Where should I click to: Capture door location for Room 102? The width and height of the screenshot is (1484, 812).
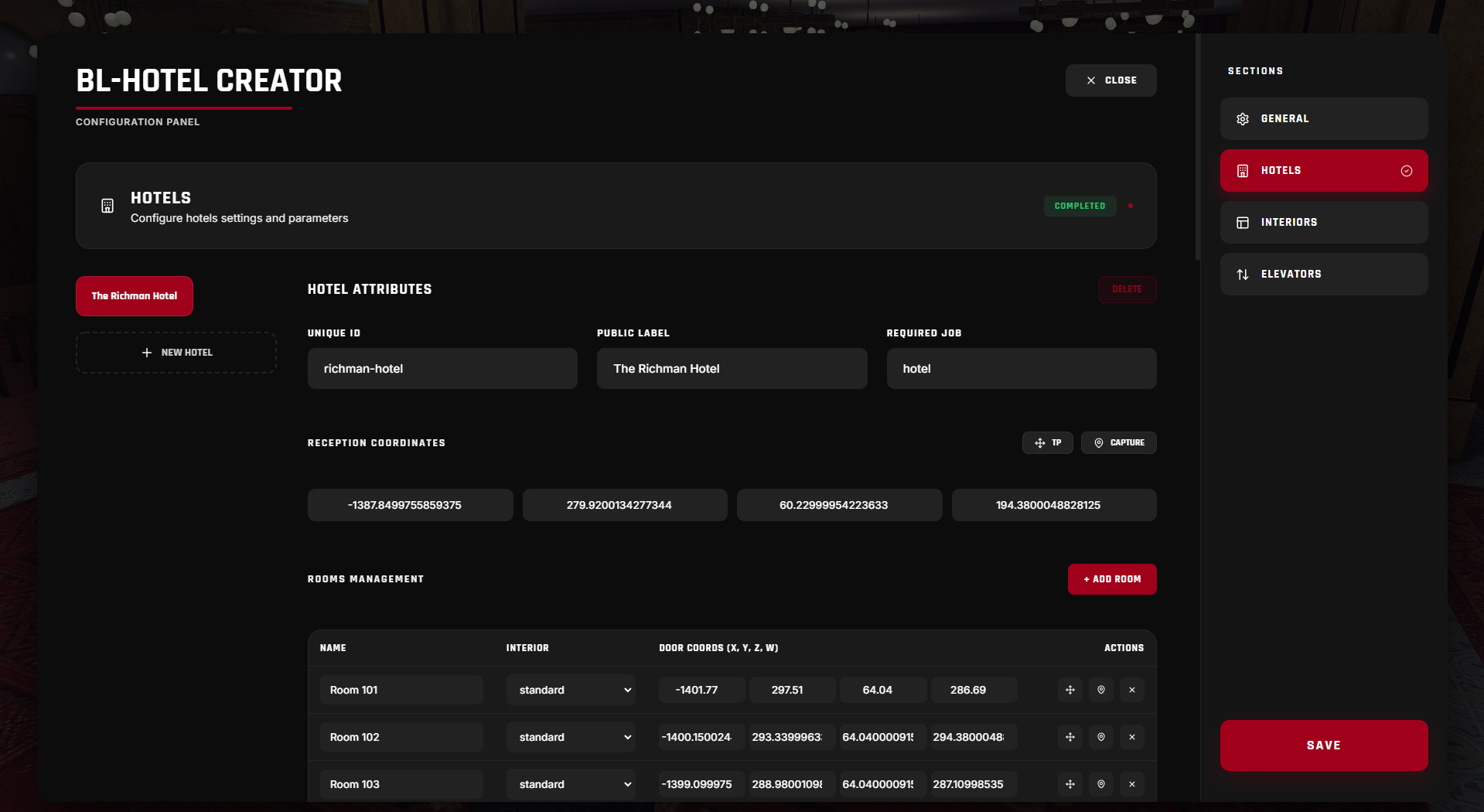1101,737
